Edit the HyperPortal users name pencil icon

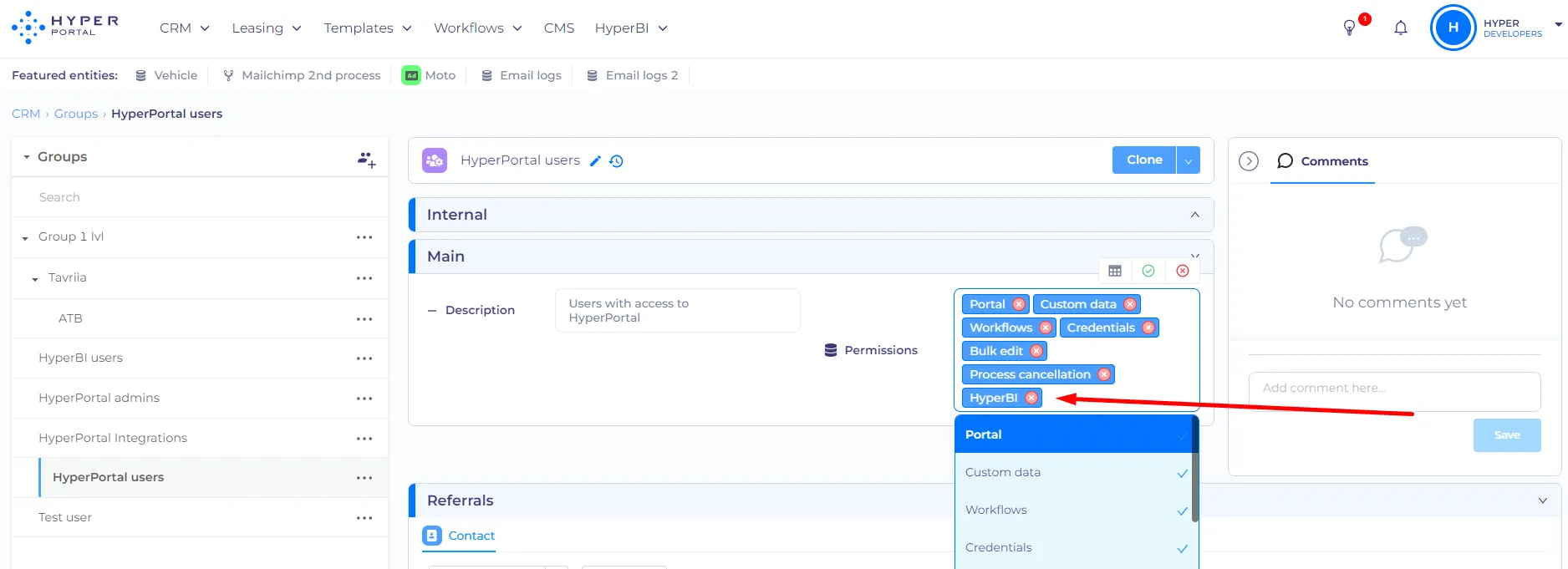coord(595,160)
